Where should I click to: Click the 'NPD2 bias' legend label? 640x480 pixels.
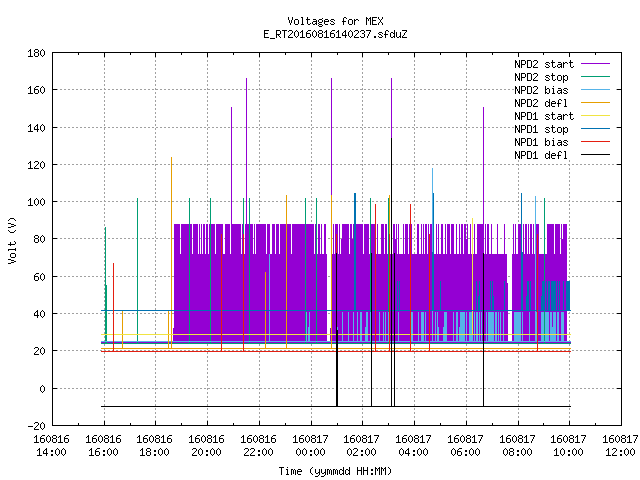click(x=541, y=90)
